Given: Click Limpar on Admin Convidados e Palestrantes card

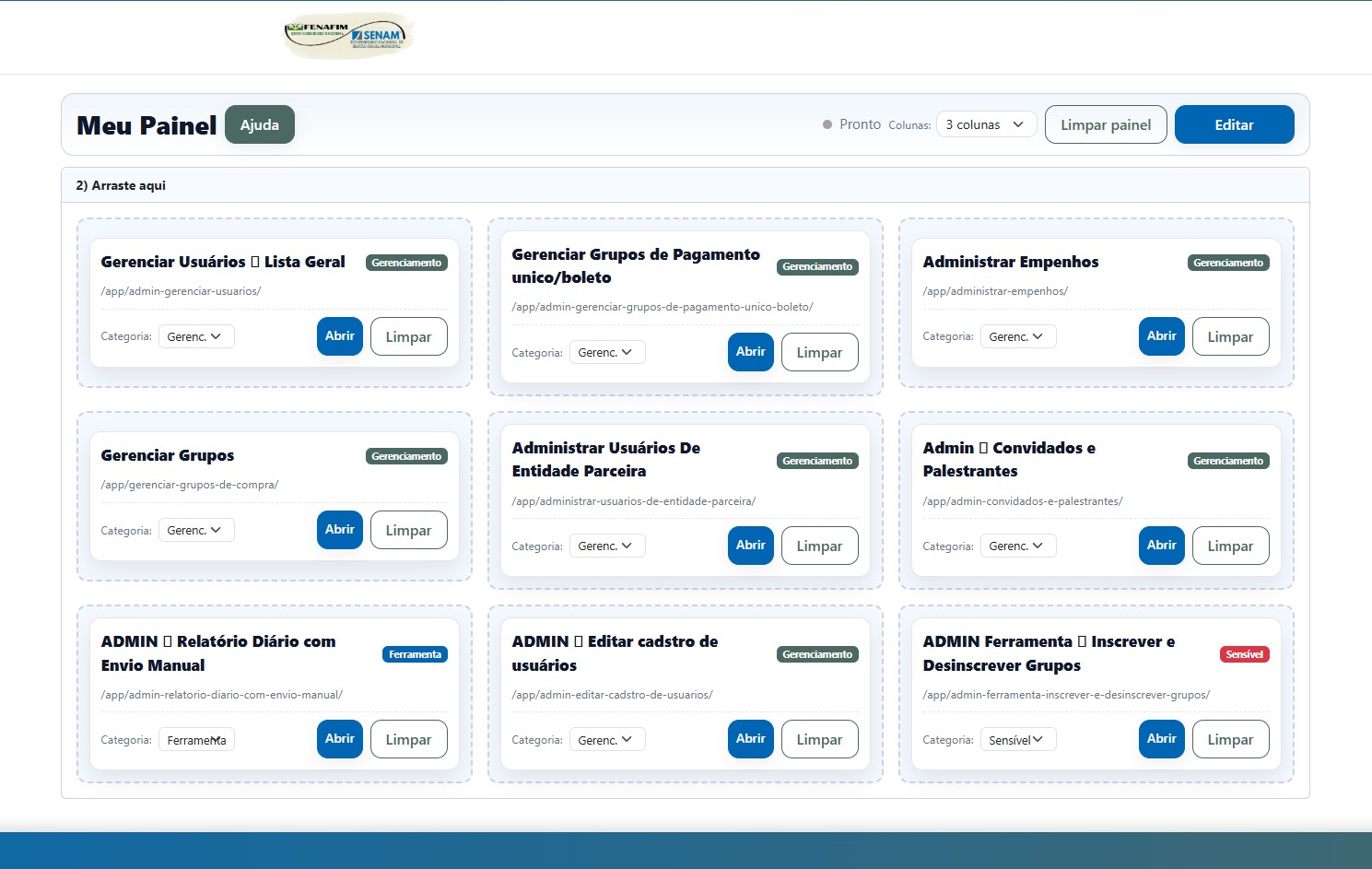Looking at the screenshot, I should (x=1230, y=546).
